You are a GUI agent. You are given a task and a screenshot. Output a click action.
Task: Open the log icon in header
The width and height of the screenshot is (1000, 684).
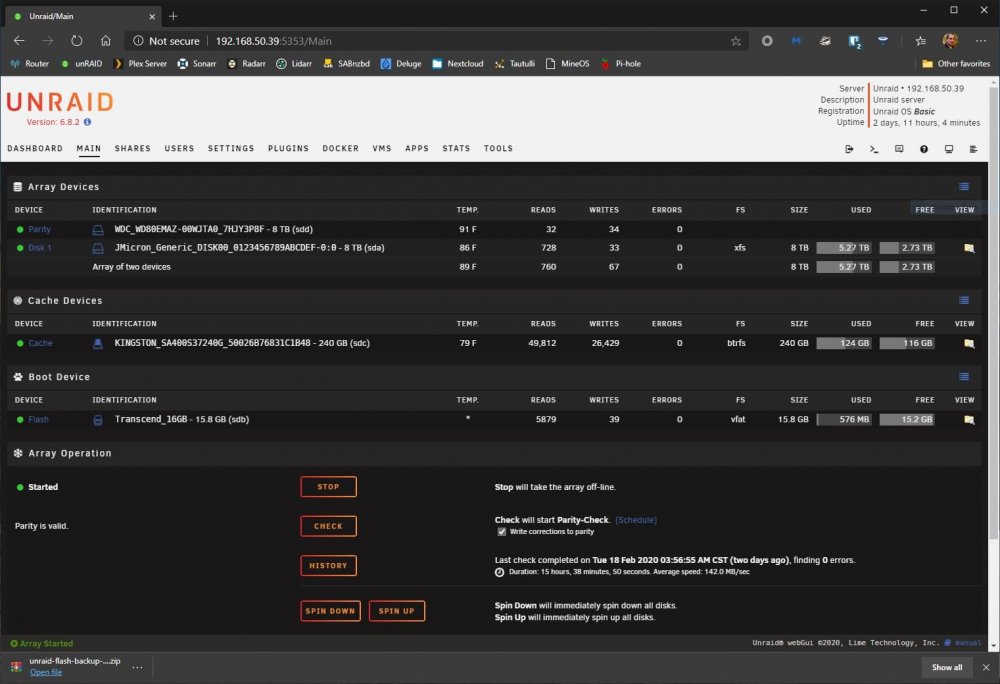point(973,149)
